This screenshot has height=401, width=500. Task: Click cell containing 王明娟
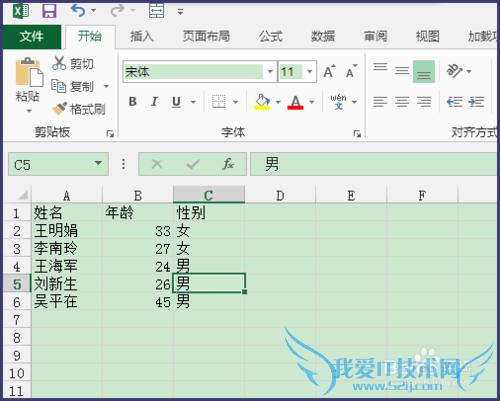point(67,231)
